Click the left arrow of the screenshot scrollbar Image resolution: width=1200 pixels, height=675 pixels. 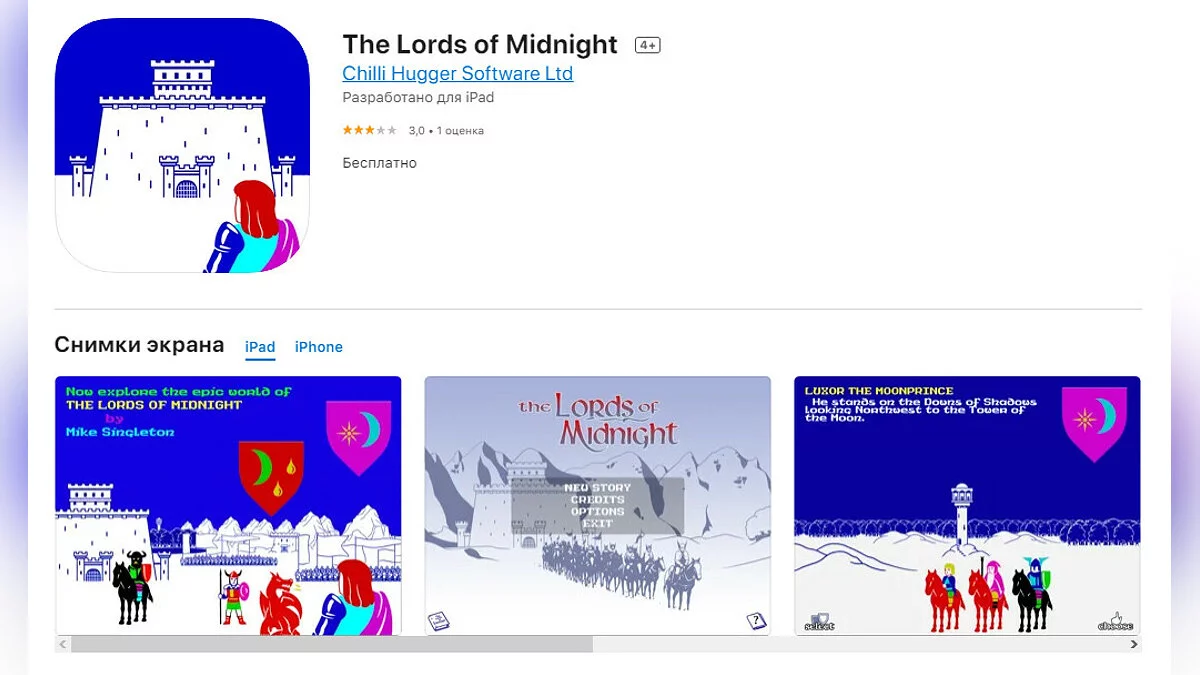(63, 645)
